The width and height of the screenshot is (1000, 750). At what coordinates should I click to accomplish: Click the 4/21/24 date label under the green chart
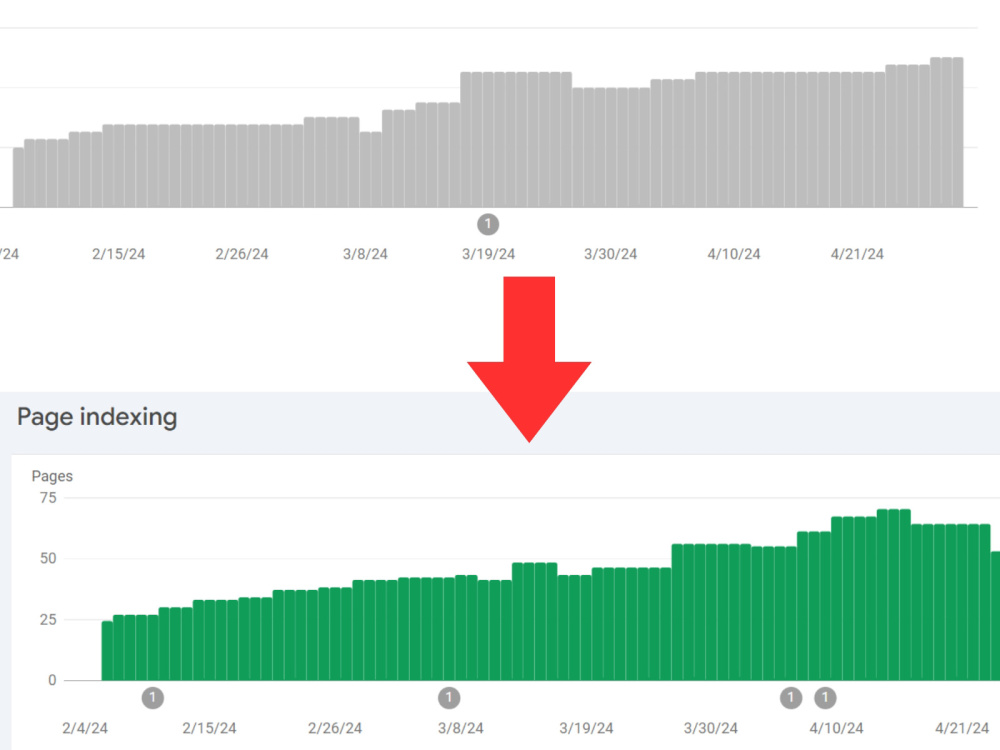pos(962,728)
